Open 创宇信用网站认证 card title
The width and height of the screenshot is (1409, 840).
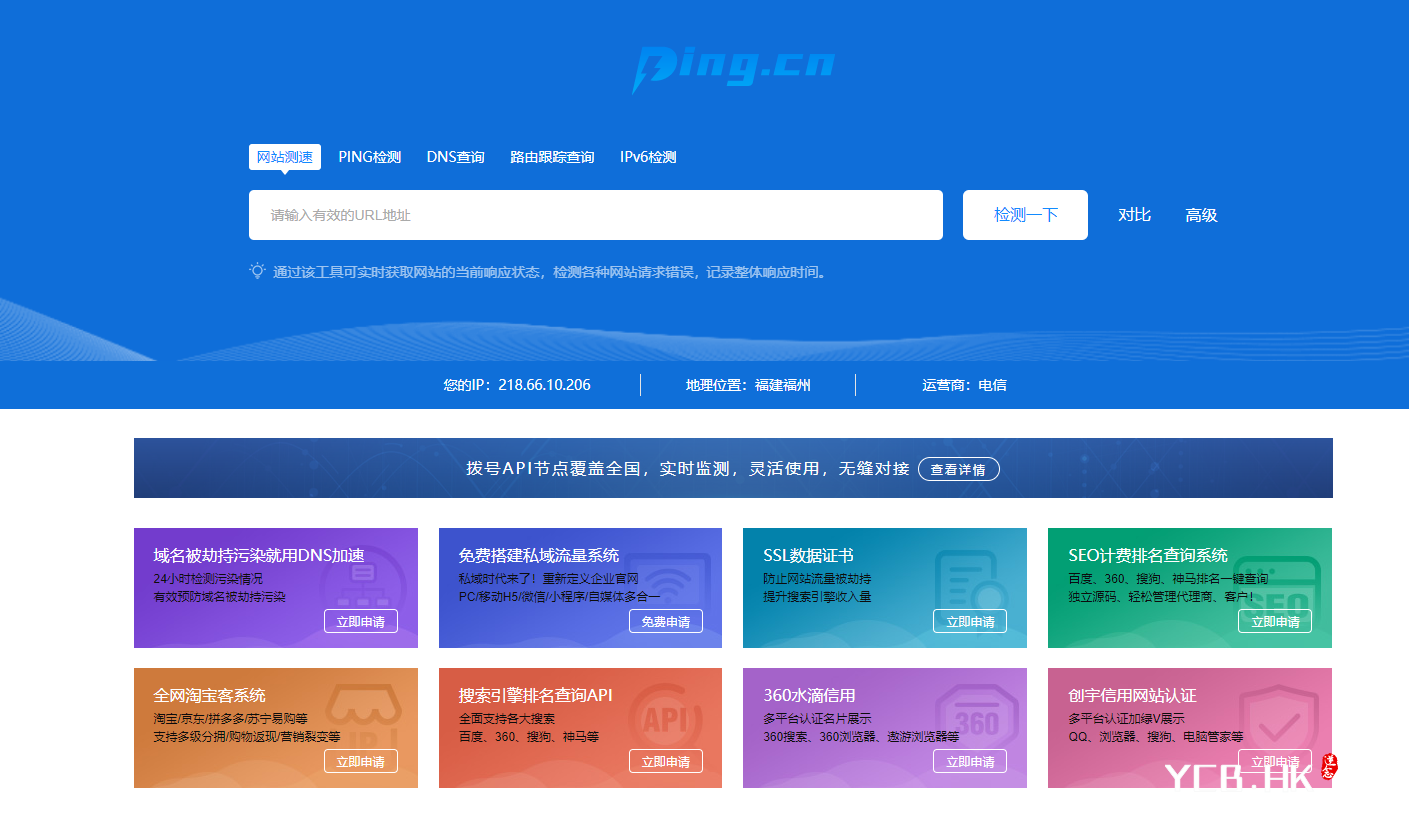(1132, 695)
